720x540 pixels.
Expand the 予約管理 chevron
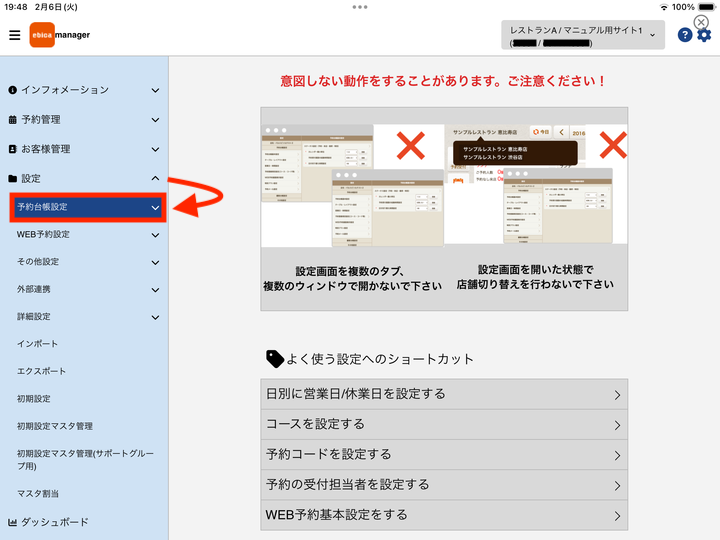(x=156, y=120)
